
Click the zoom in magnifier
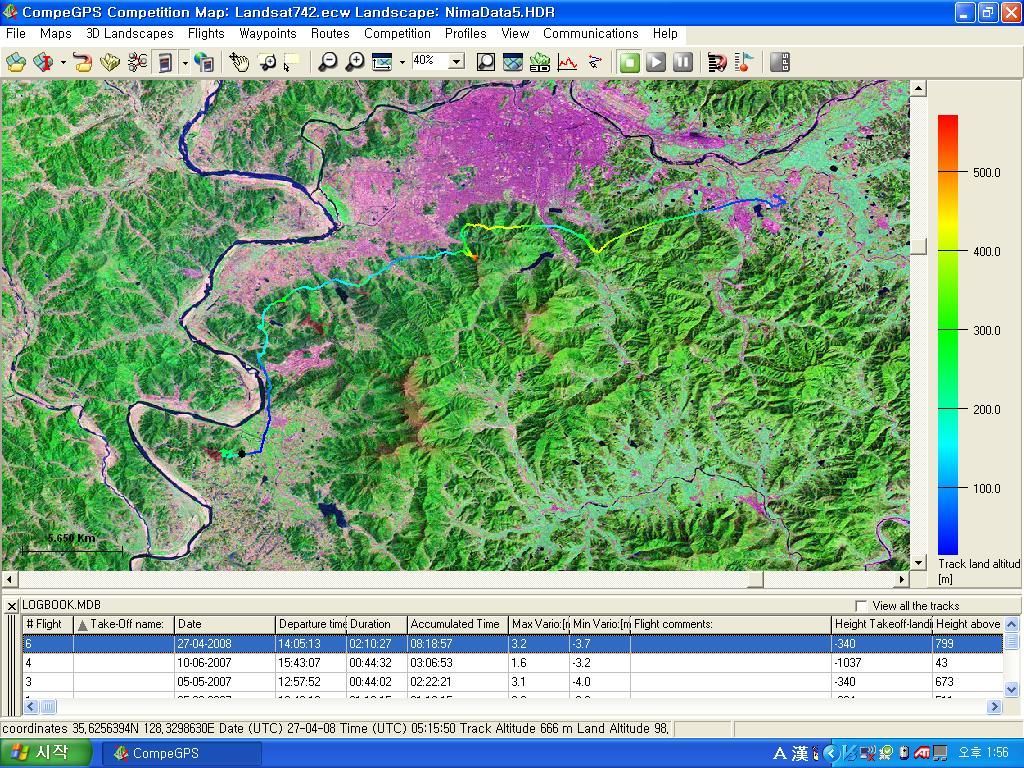(x=355, y=63)
